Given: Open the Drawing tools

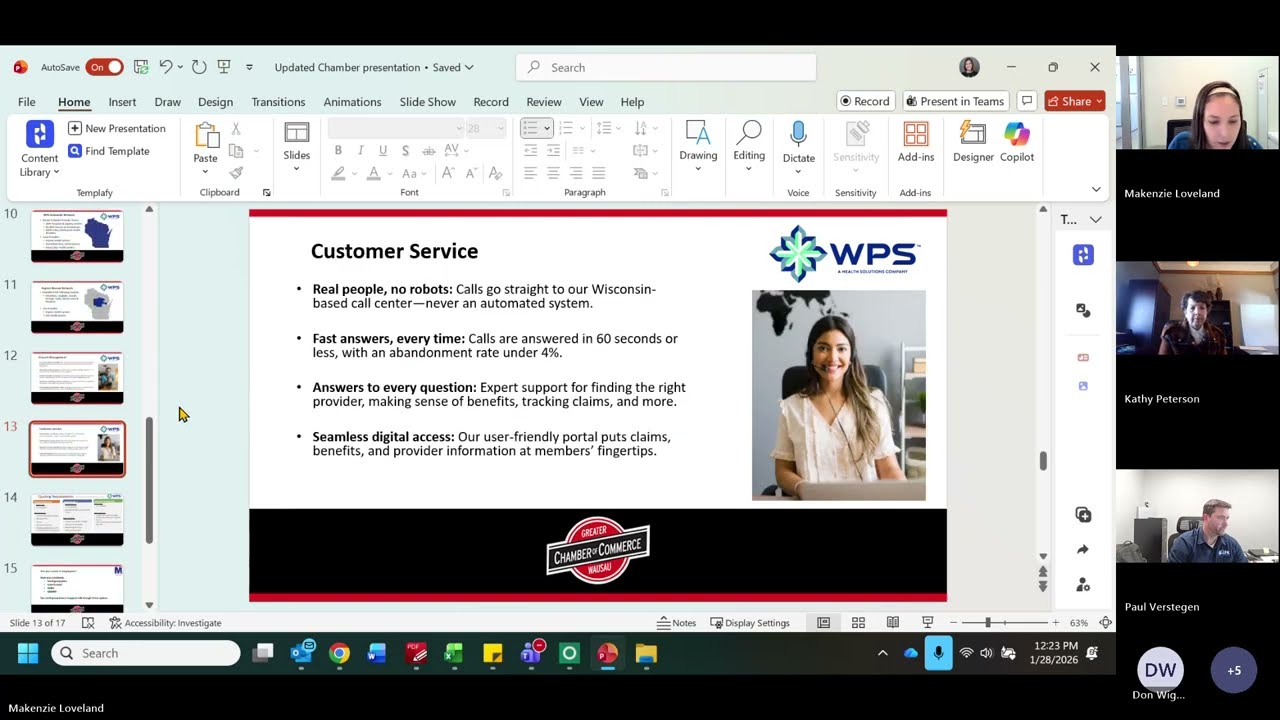Looking at the screenshot, I should (x=698, y=147).
